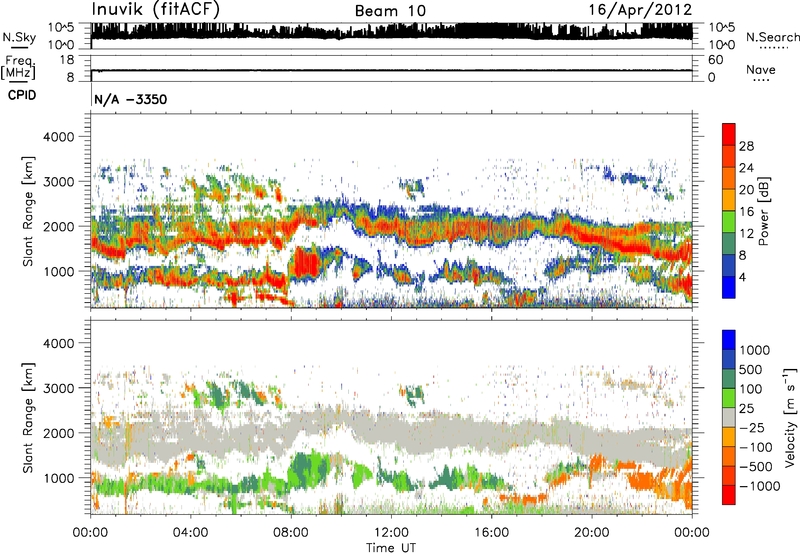Click the "CPID" row label
Screen dimensions: 800x554
(22, 95)
